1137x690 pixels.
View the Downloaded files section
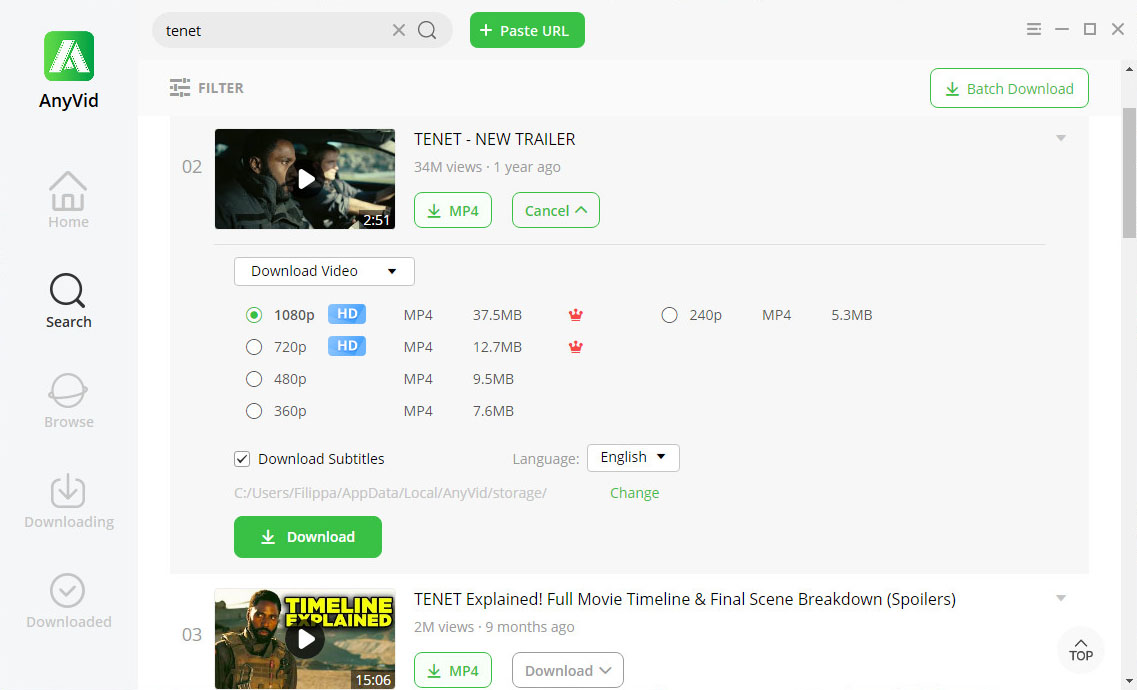68,602
